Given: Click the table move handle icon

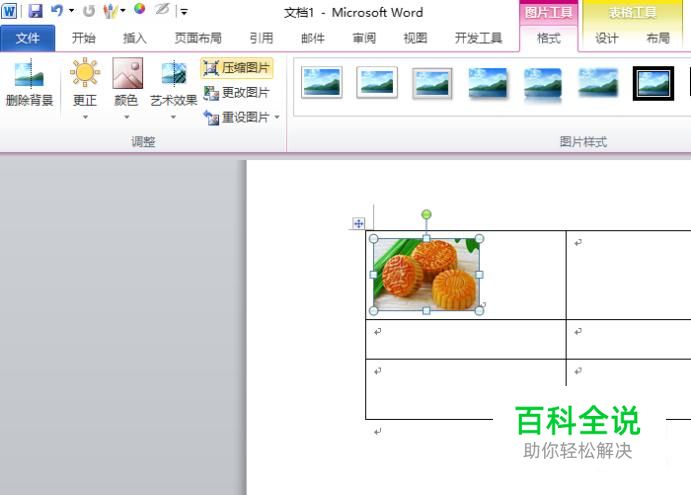Looking at the screenshot, I should coord(358,223).
